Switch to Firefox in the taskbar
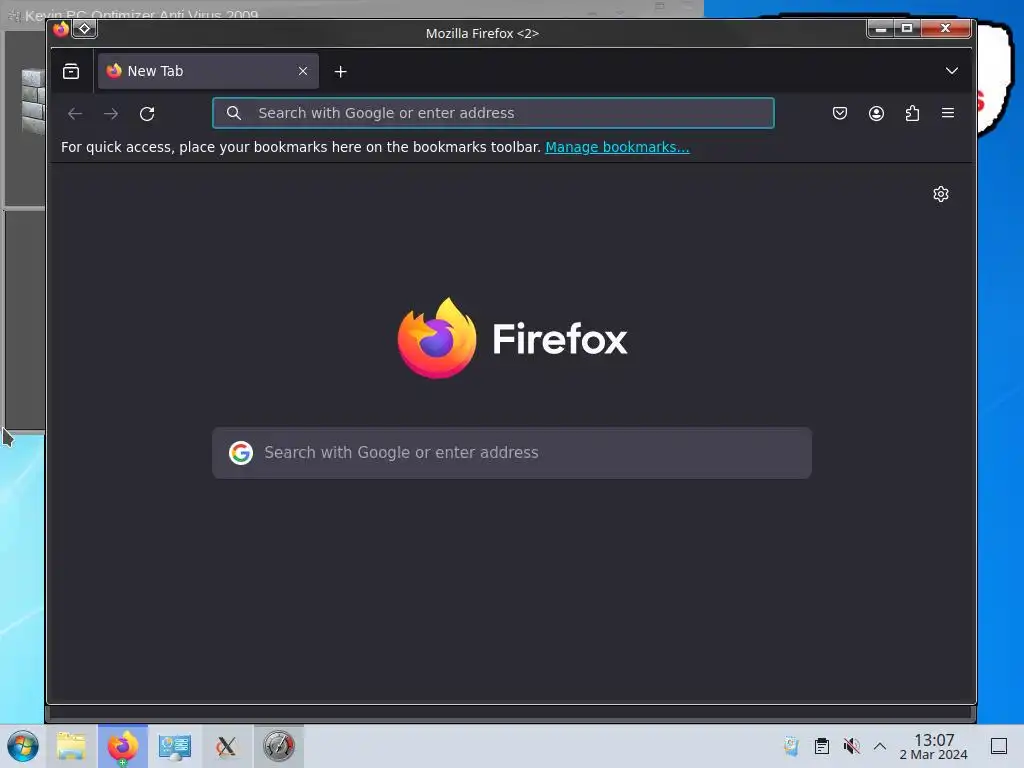1024x768 pixels. coord(123,746)
